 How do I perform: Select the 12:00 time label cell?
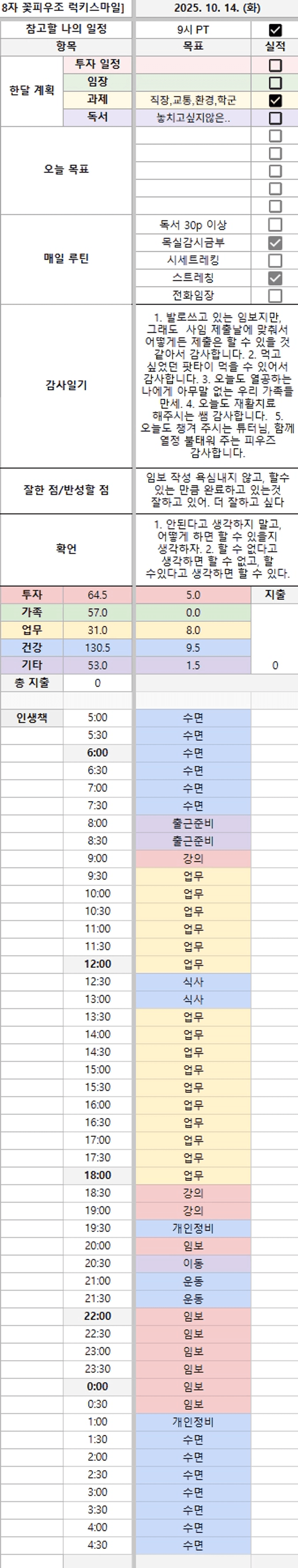tap(98, 964)
